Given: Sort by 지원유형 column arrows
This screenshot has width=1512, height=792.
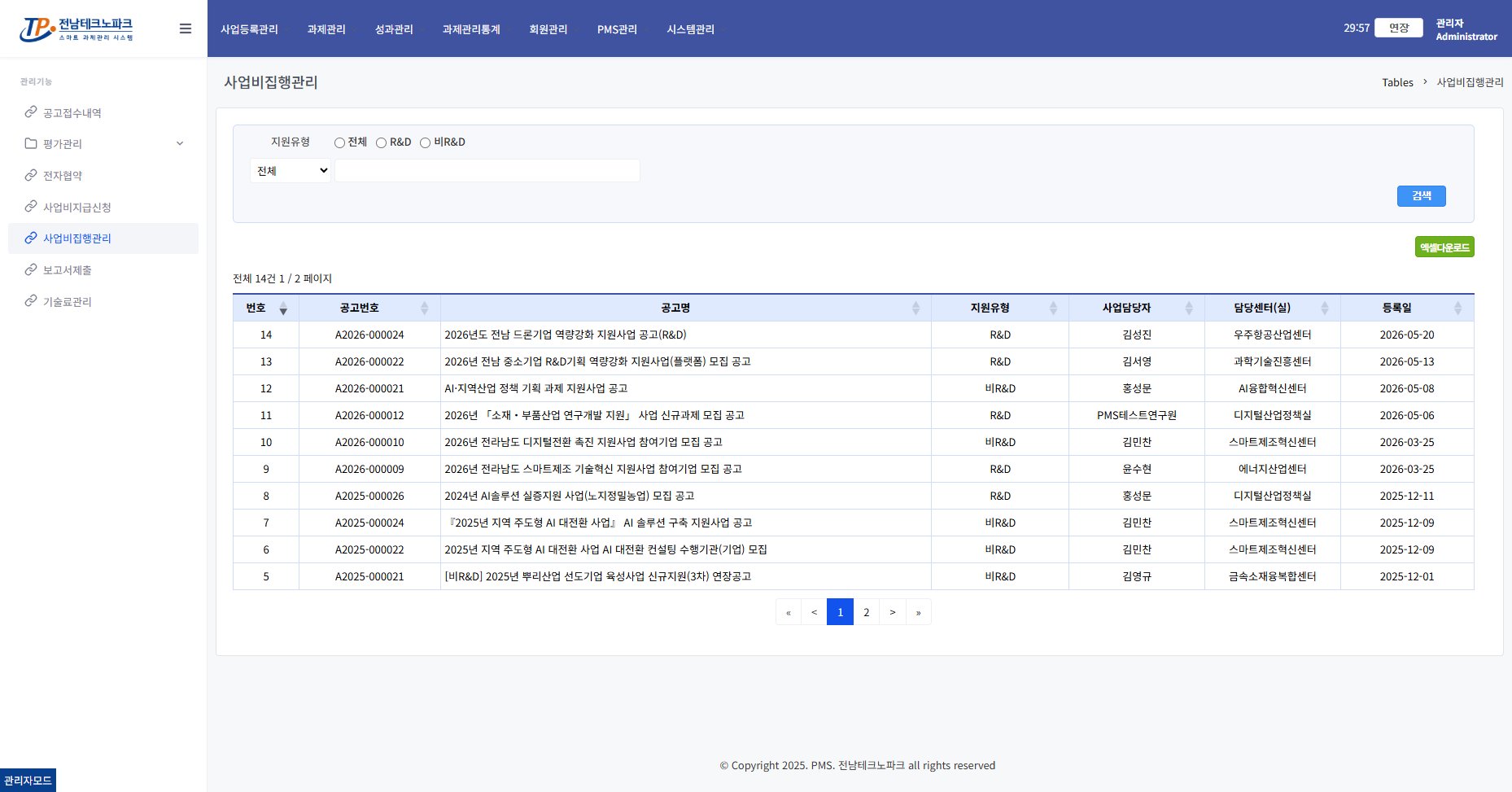Looking at the screenshot, I should coord(1053,308).
